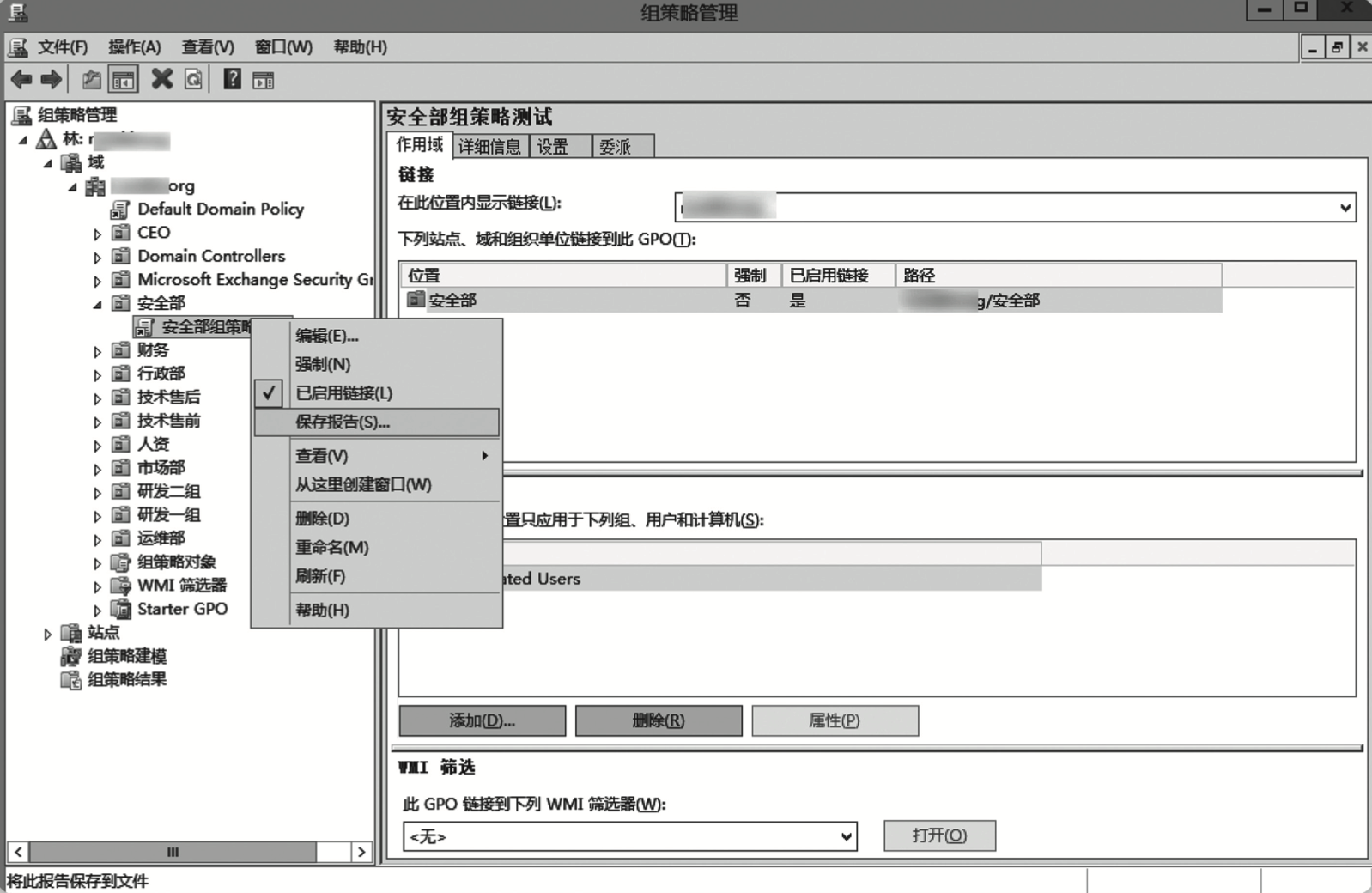This screenshot has width=1372, height=893.
Task: Expand the 行政部 tree node
Action: pyautogui.click(x=97, y=375)
